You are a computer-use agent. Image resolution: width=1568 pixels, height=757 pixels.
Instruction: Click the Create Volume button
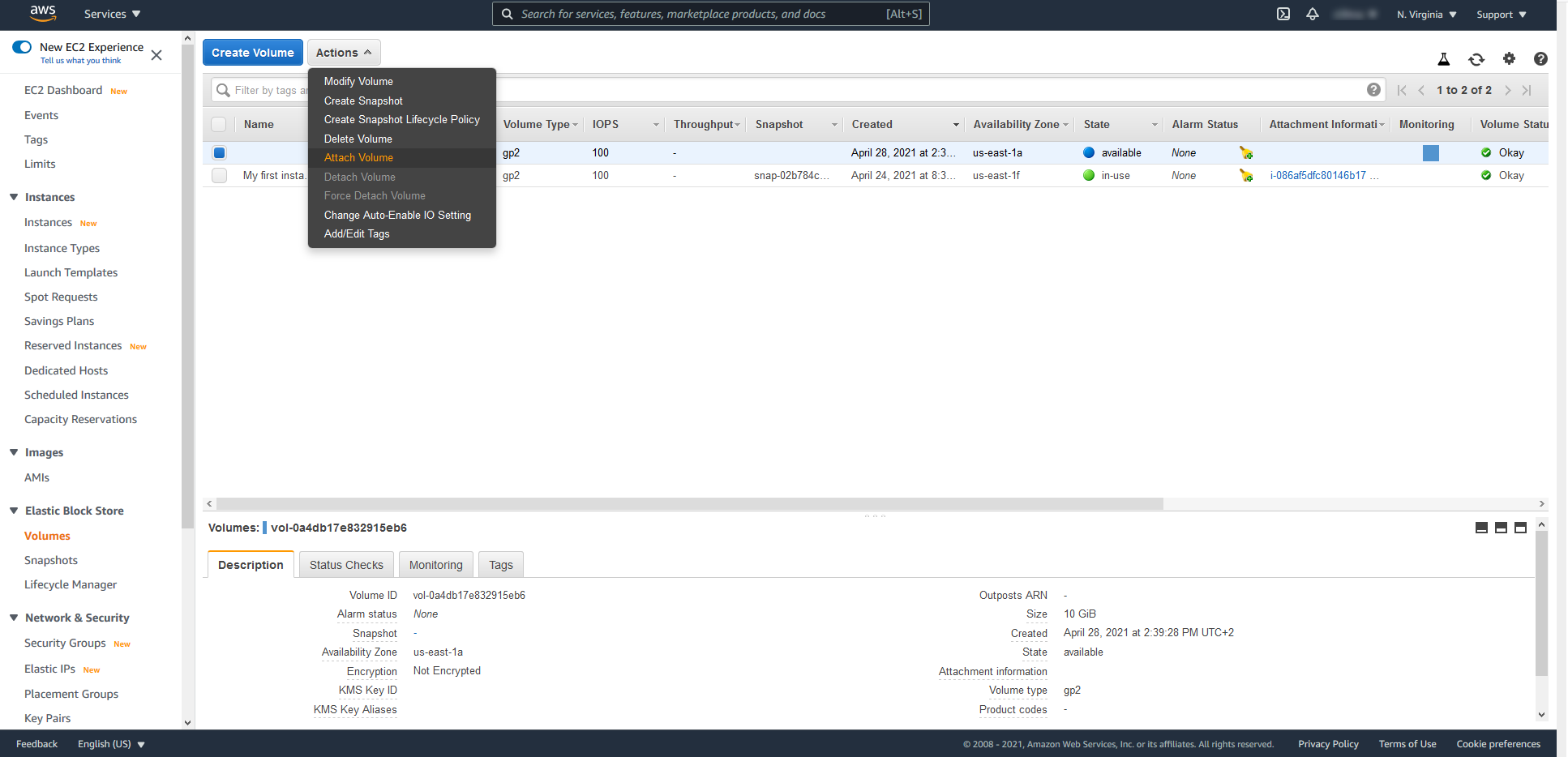pos(253,53)
